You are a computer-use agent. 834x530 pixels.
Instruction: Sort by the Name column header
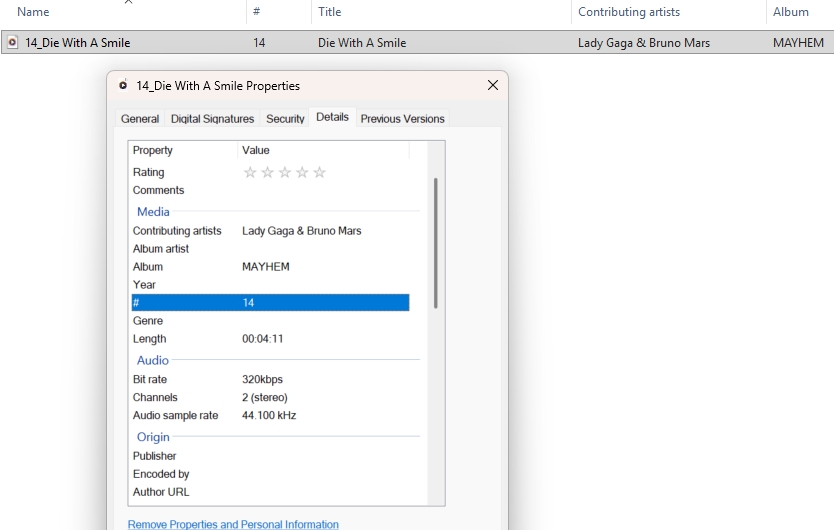pos(33,12)
